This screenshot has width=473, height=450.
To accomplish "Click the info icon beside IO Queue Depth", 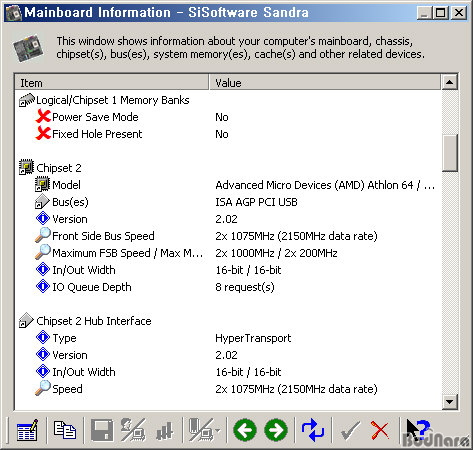I will (43, 286).
